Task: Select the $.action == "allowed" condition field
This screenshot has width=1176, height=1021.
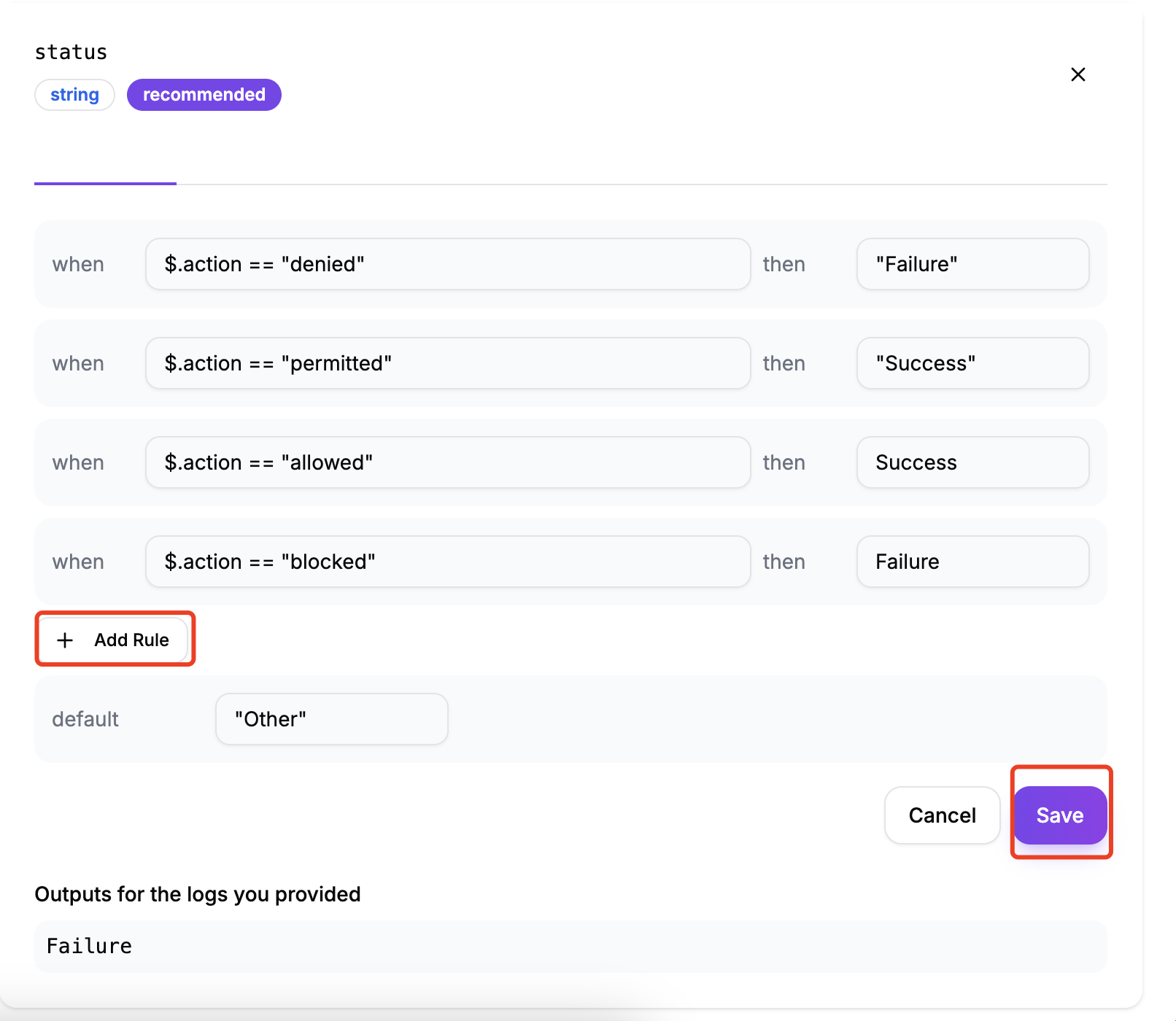Action: click(x=447, y=462)
